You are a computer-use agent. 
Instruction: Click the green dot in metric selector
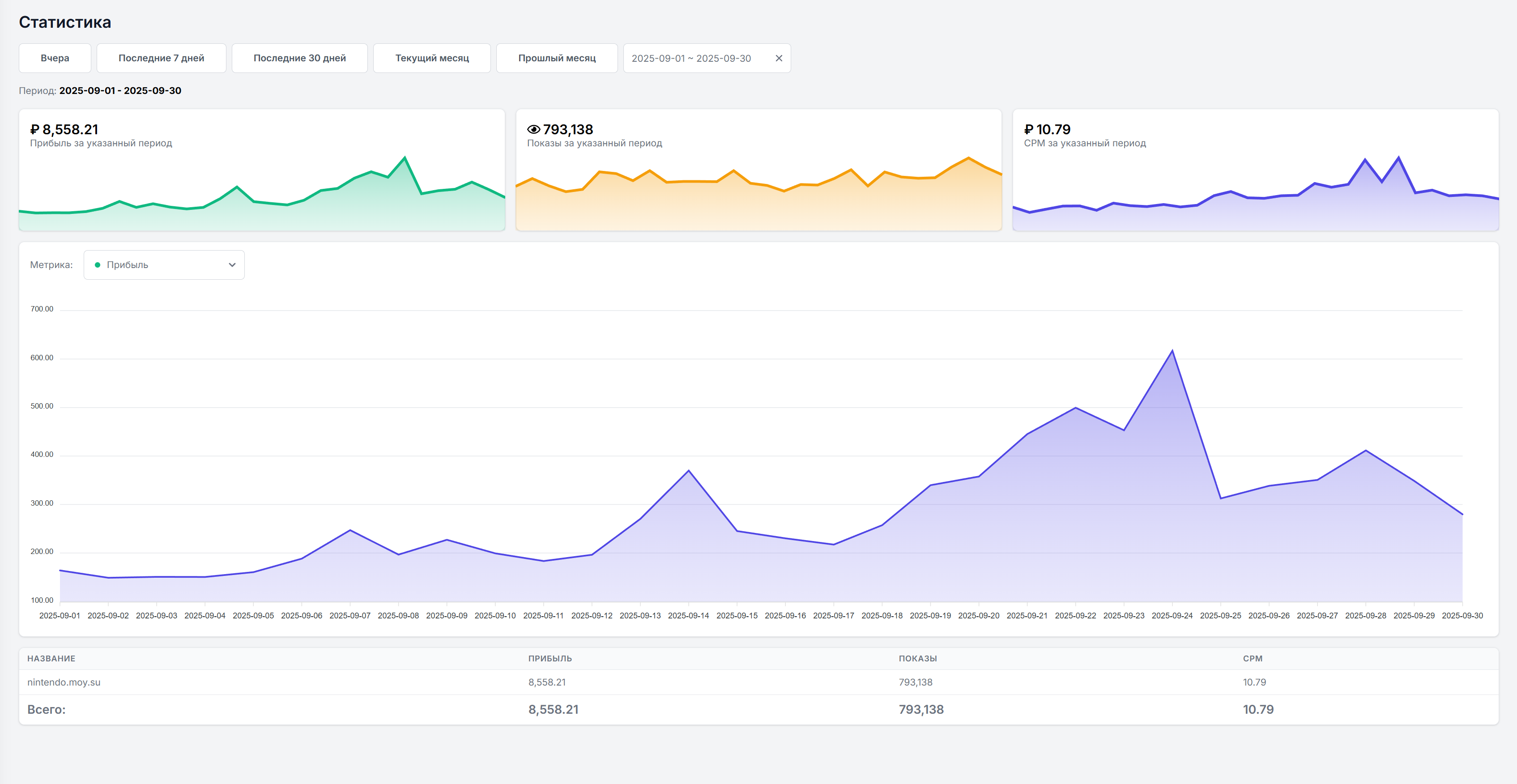point(98,265)
